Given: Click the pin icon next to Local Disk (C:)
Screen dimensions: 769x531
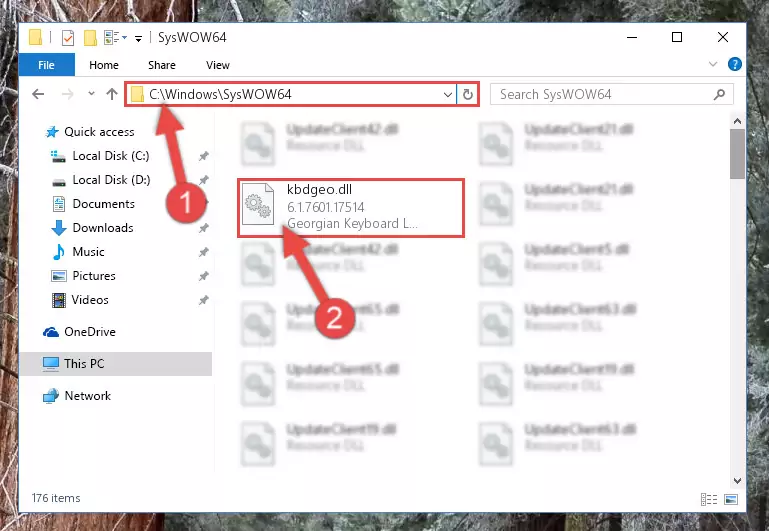Looking at the screenshot, I should tap(204, 156).
